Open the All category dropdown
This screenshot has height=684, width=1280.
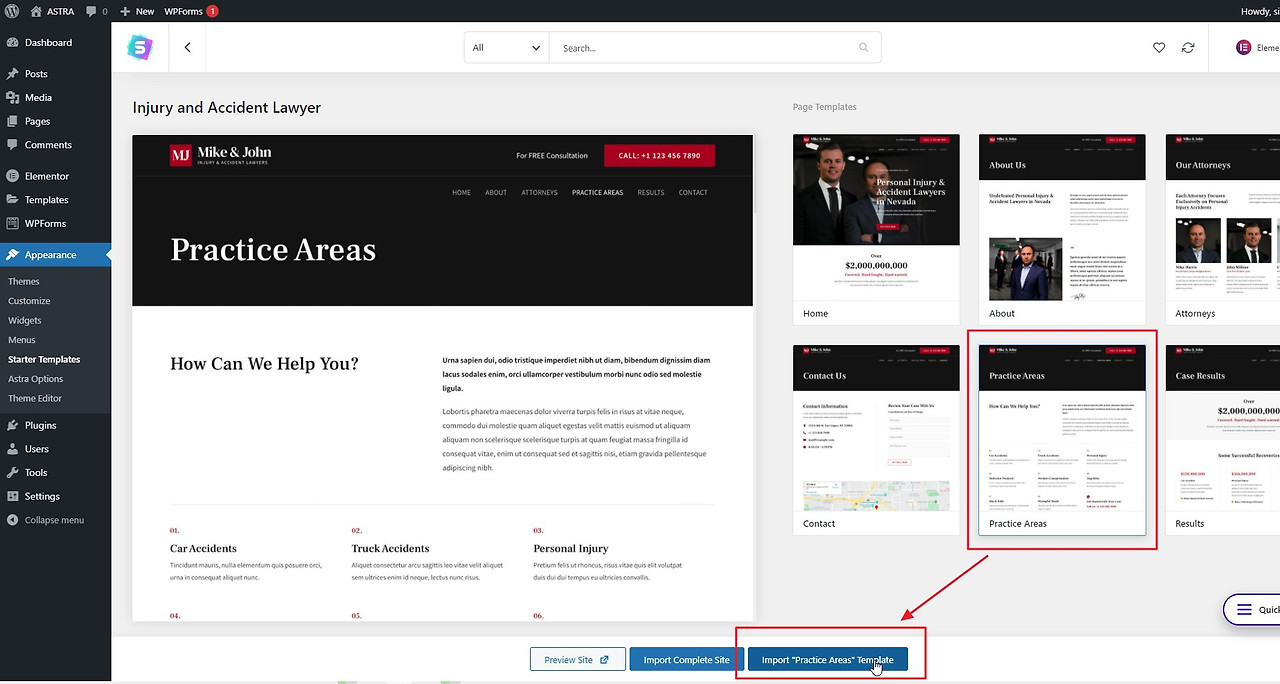coord(507,47)
